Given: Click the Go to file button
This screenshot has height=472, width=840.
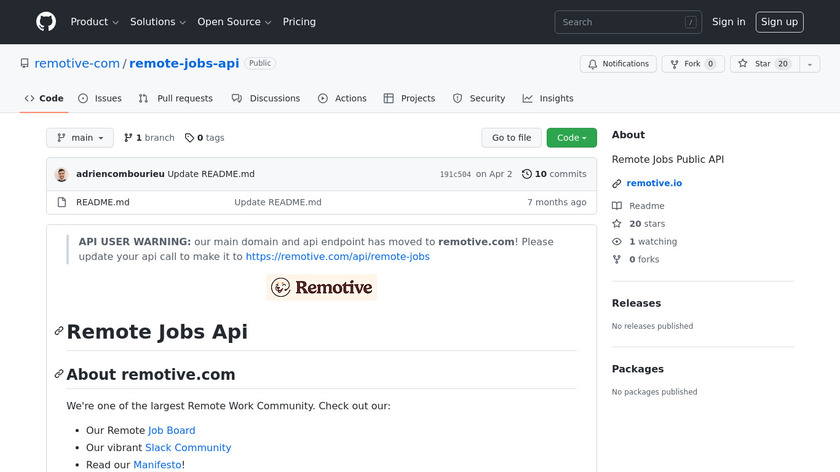Looking at the screenshot, I should coord(511,138).
